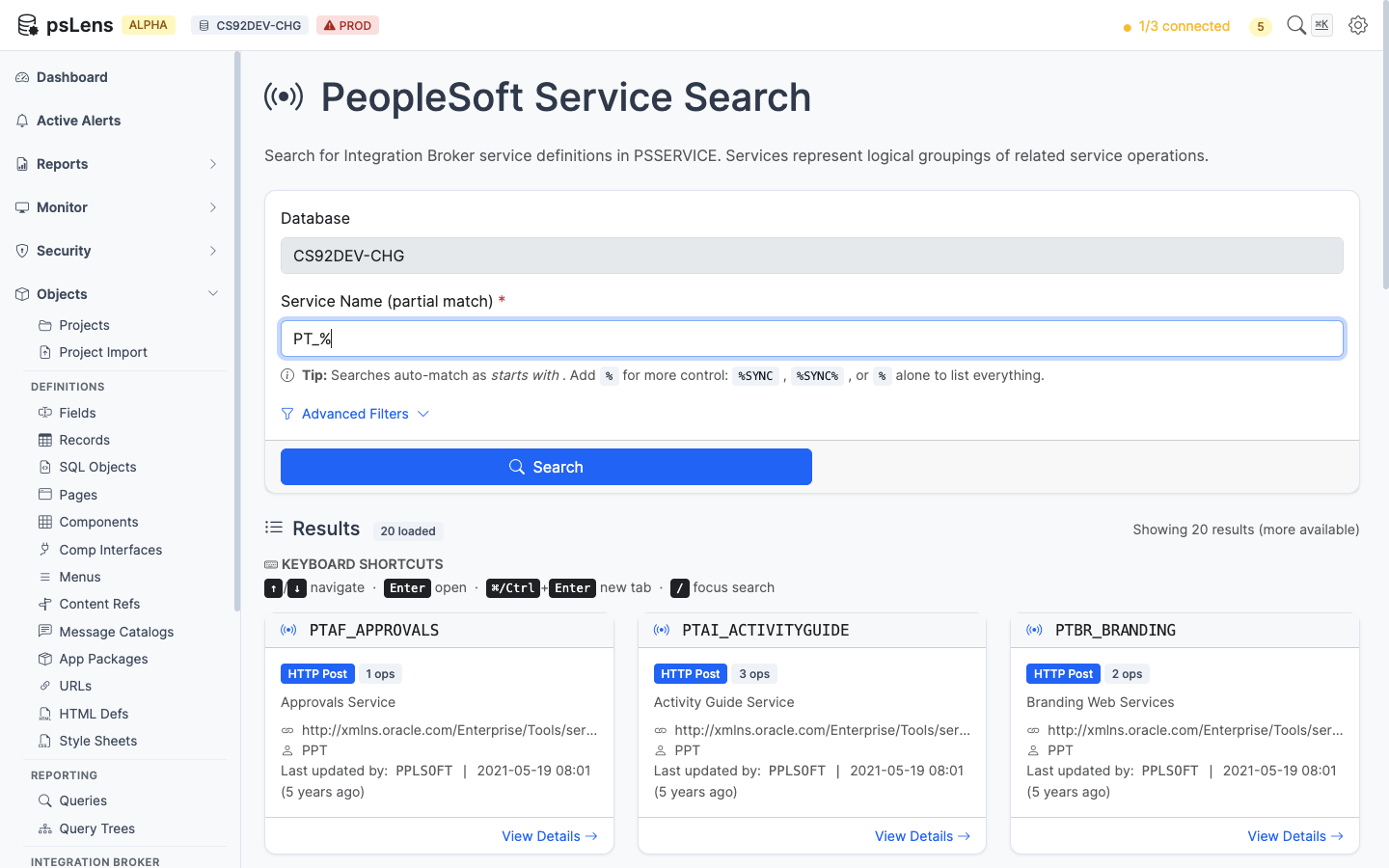Open Fields definitions

click(x=77, y=413)
